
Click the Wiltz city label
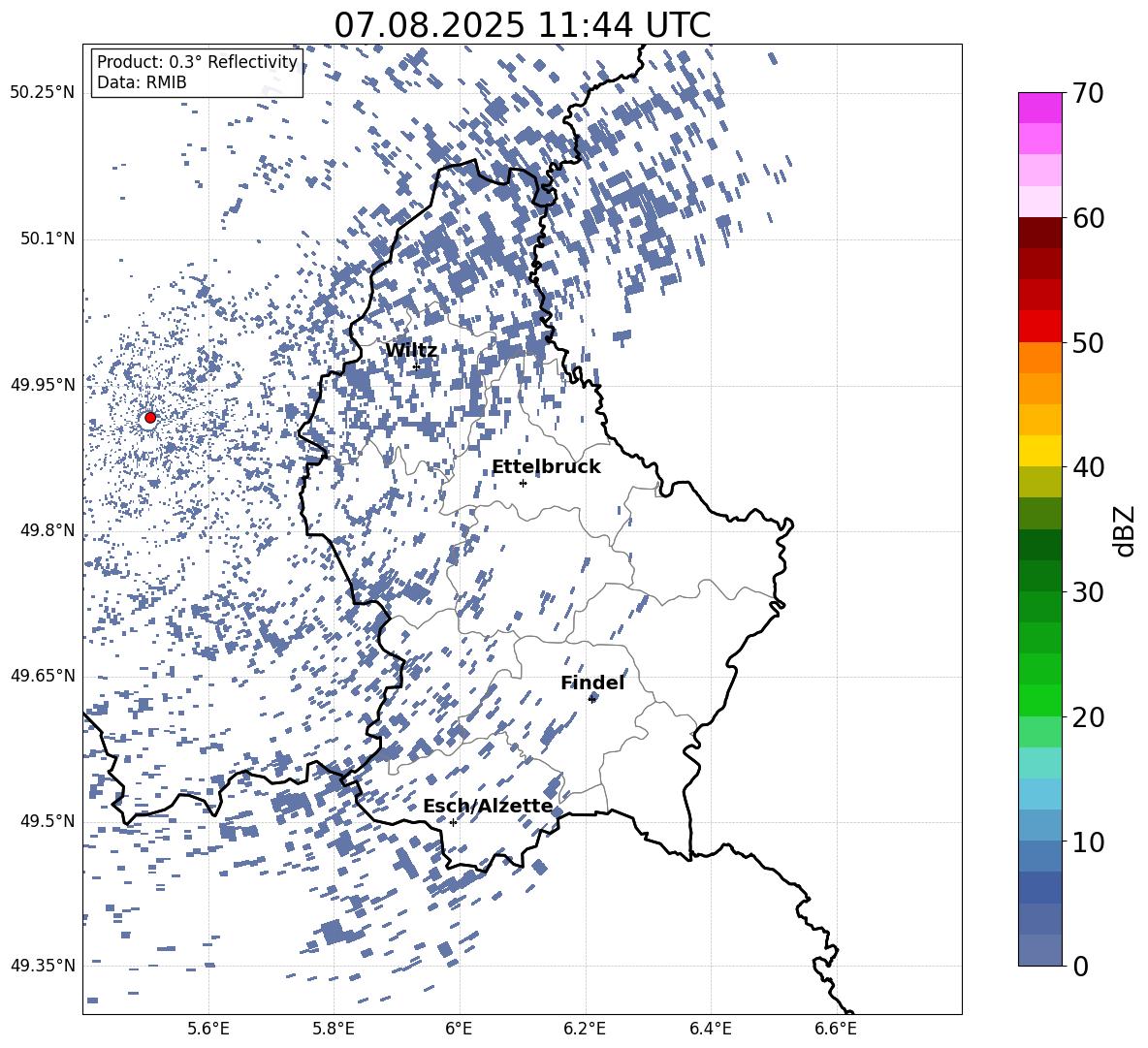click(411, 351)
